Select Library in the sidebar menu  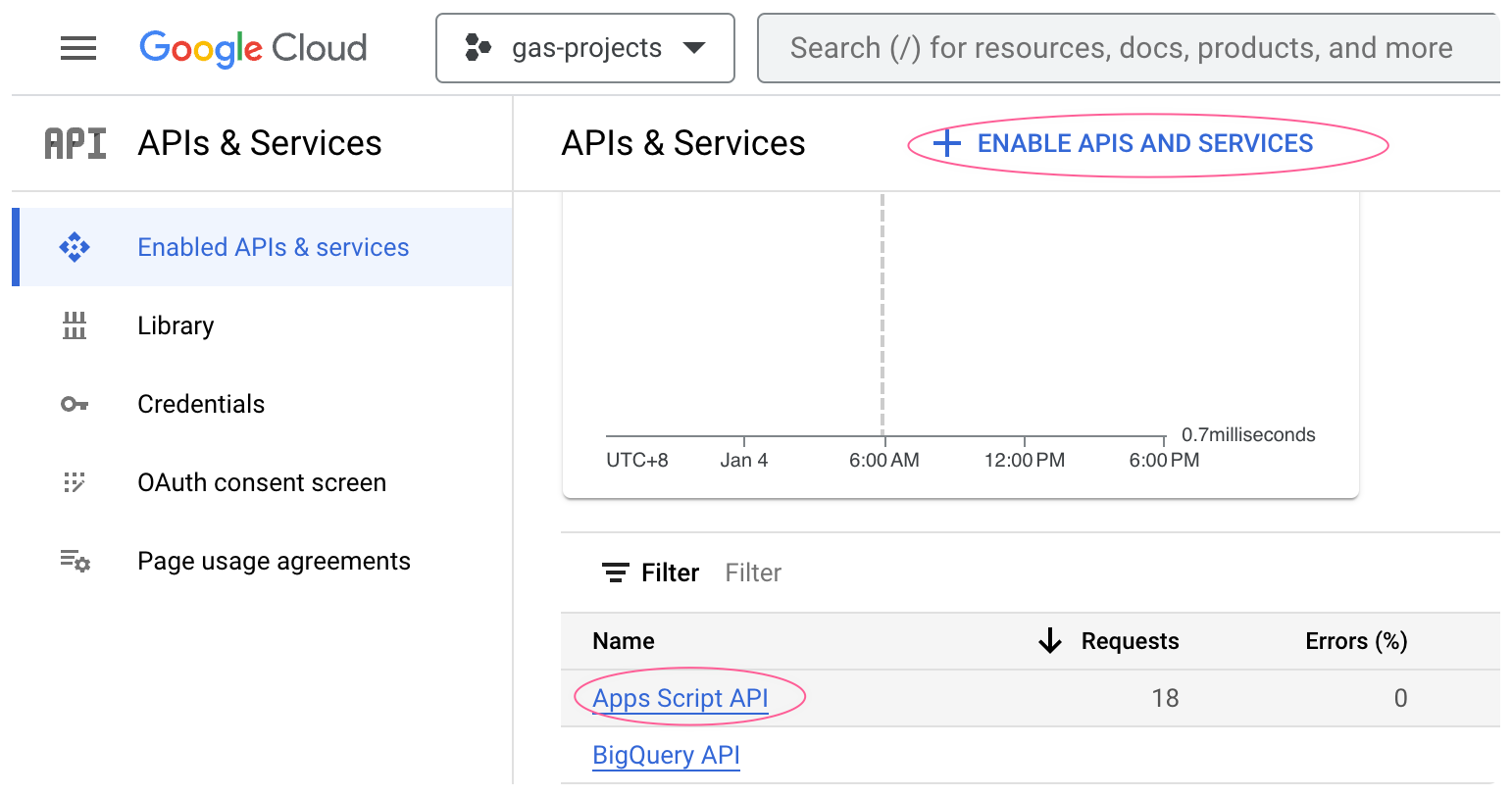click(176, 325)
